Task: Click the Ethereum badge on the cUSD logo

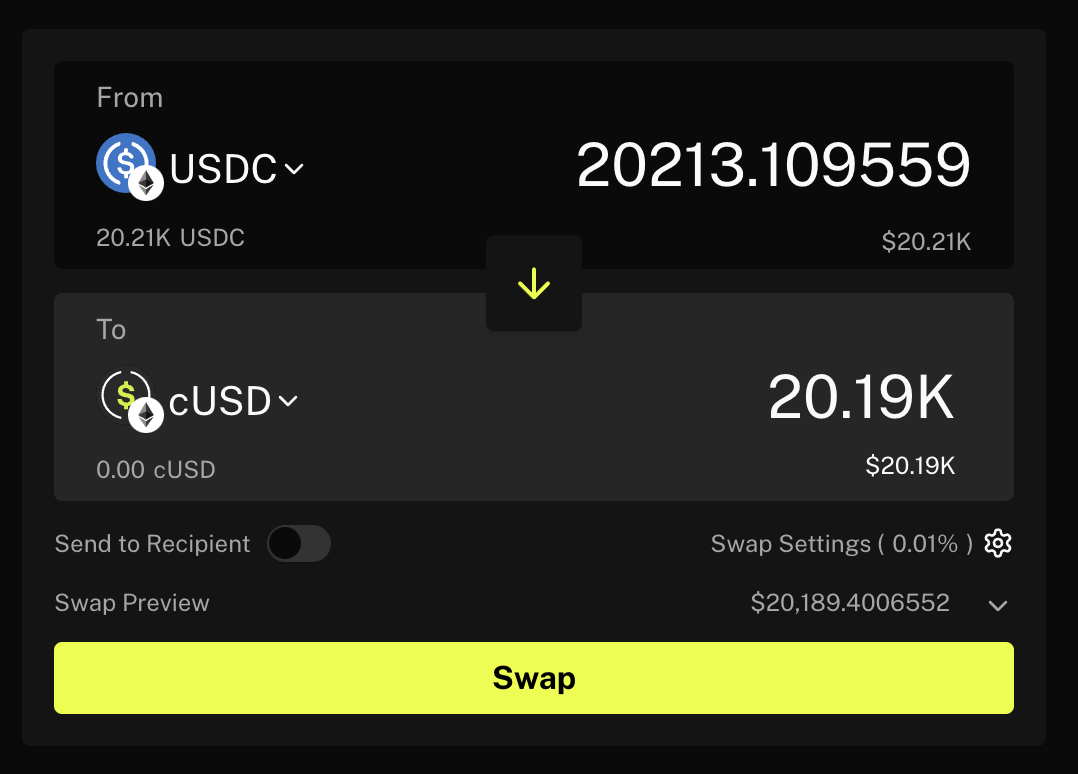Action: pos(146,414)
